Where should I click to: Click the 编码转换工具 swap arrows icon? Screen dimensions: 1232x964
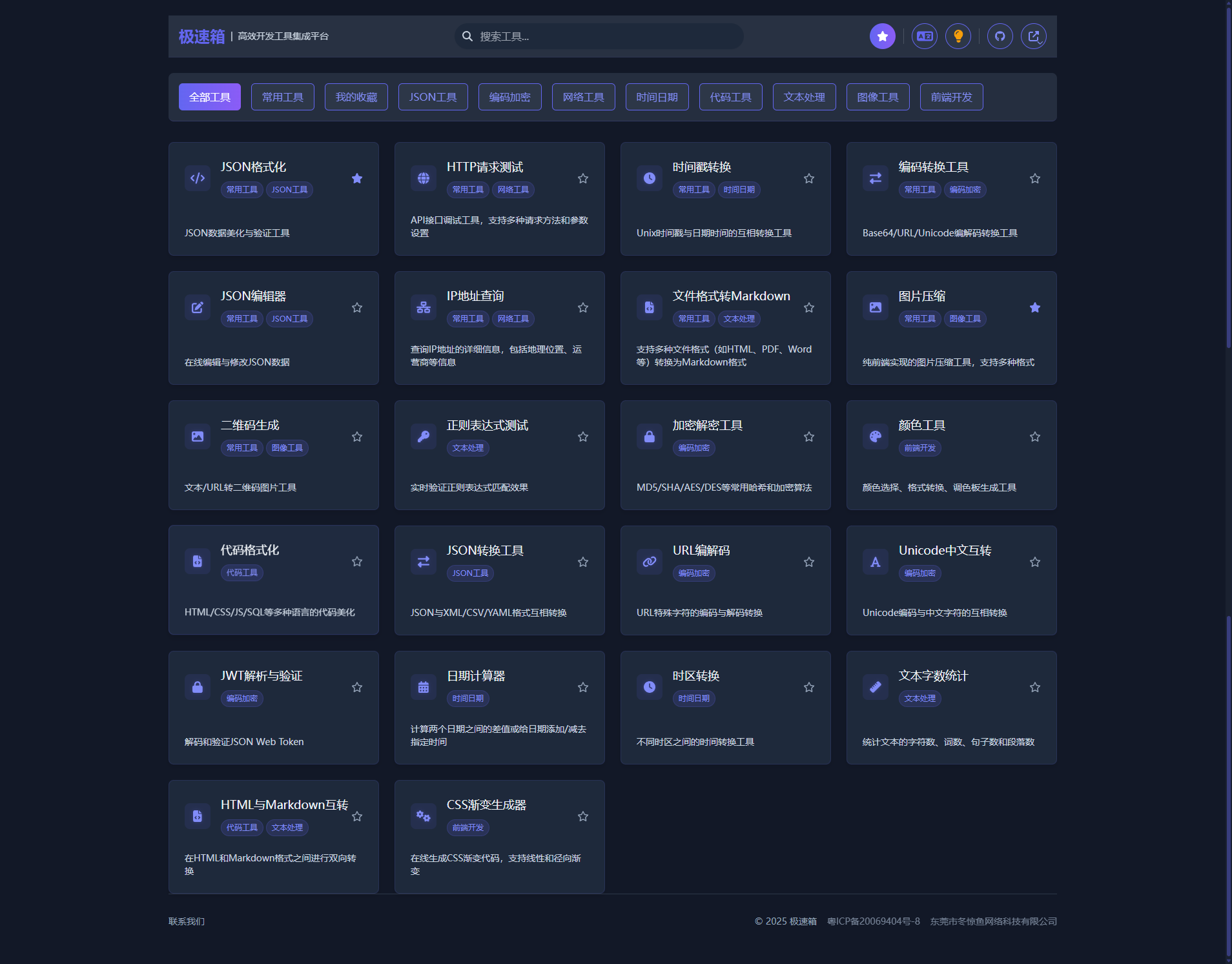[876, 178]
